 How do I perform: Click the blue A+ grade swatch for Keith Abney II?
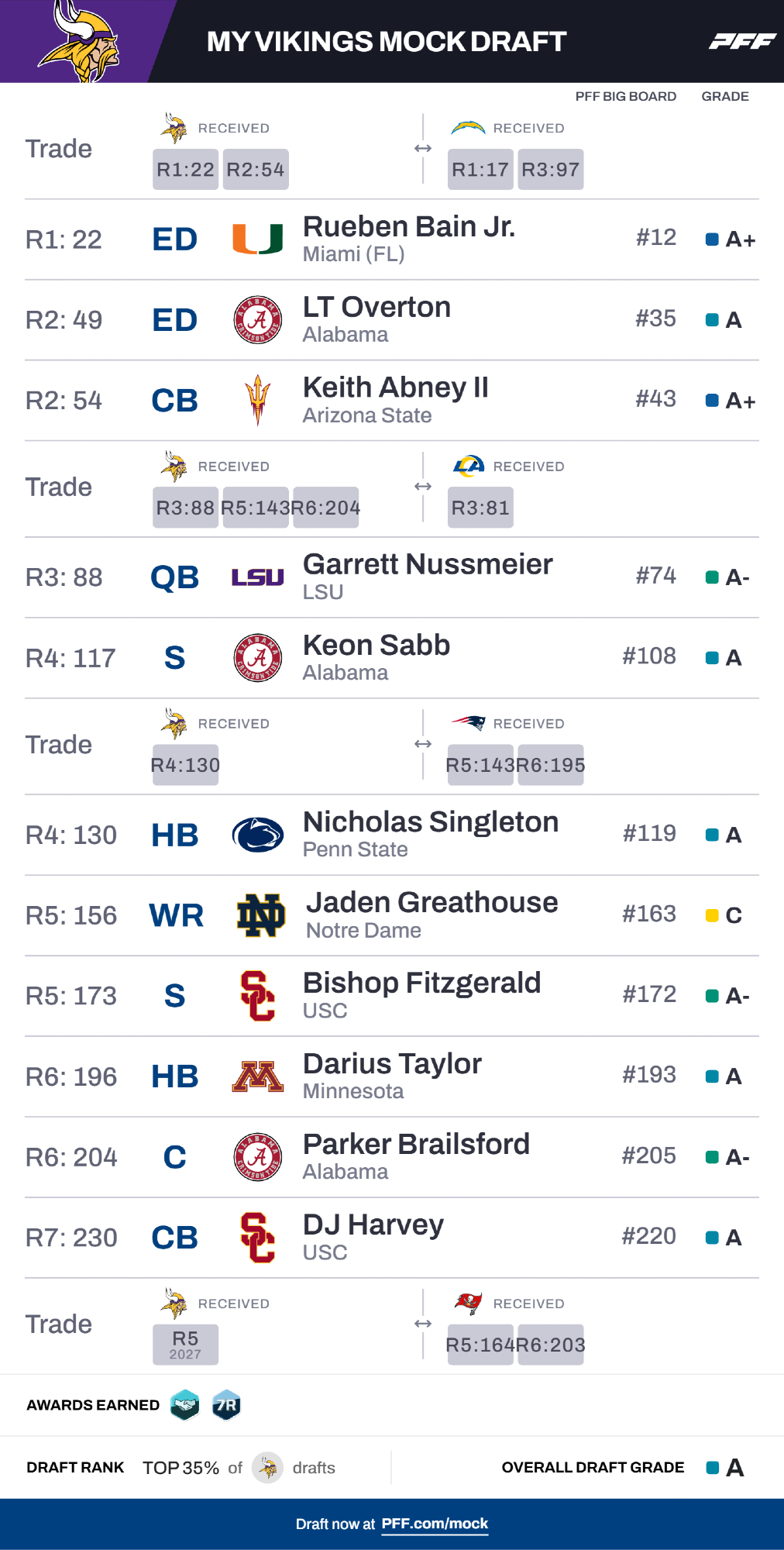(x=712, y=401)
